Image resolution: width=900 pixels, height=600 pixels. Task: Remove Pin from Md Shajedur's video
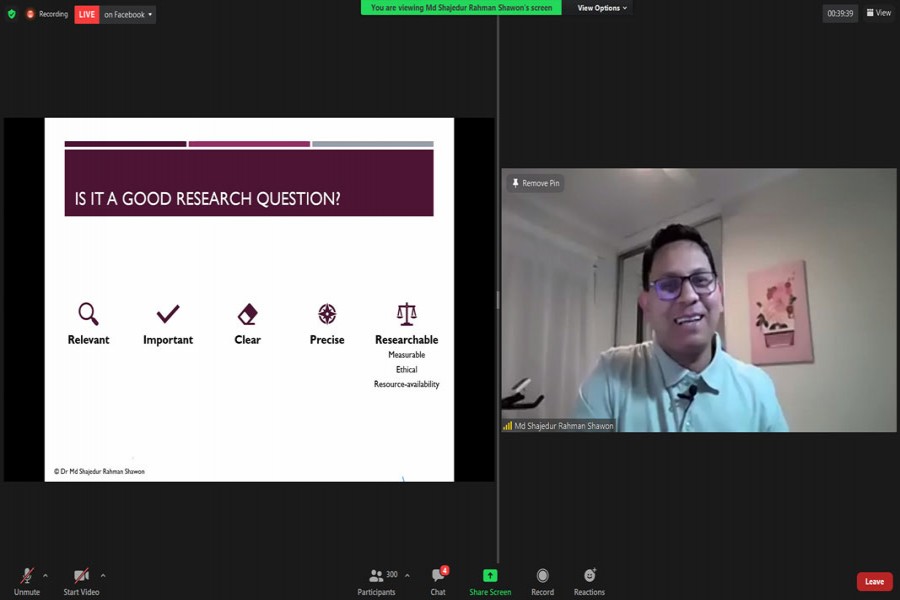point(536,183)
